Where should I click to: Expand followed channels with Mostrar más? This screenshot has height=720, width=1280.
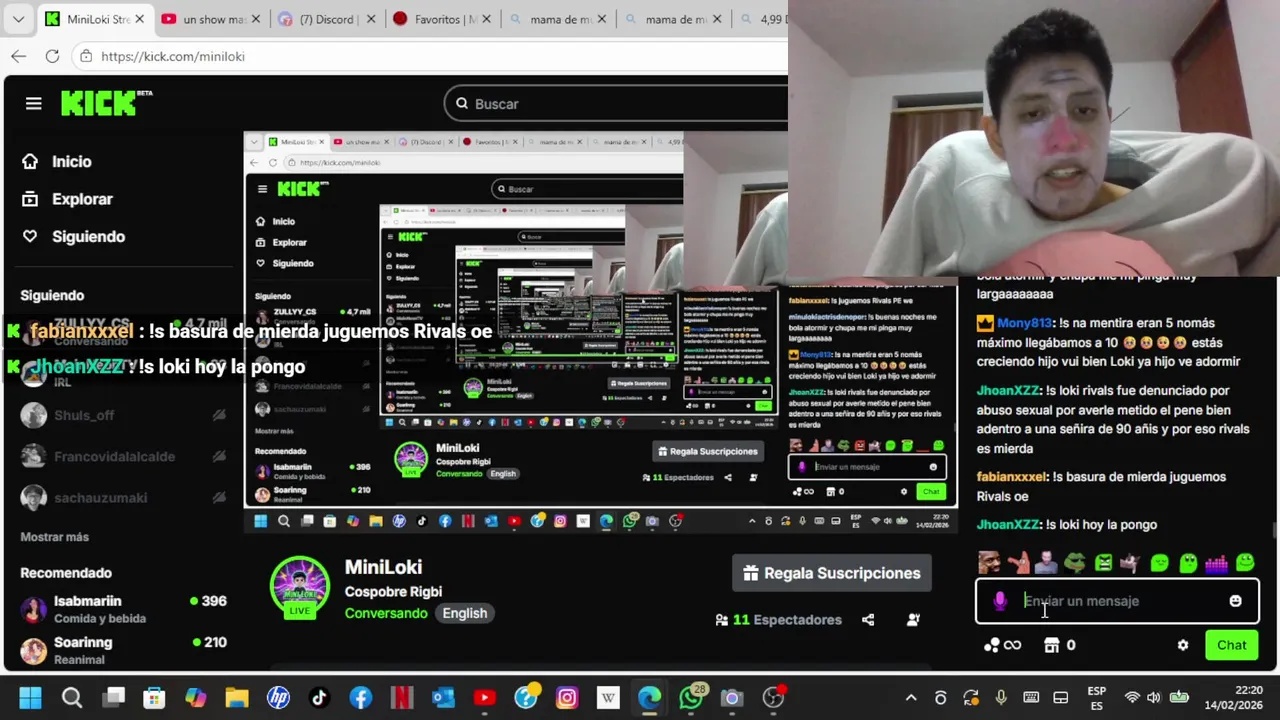pos(55,537)
